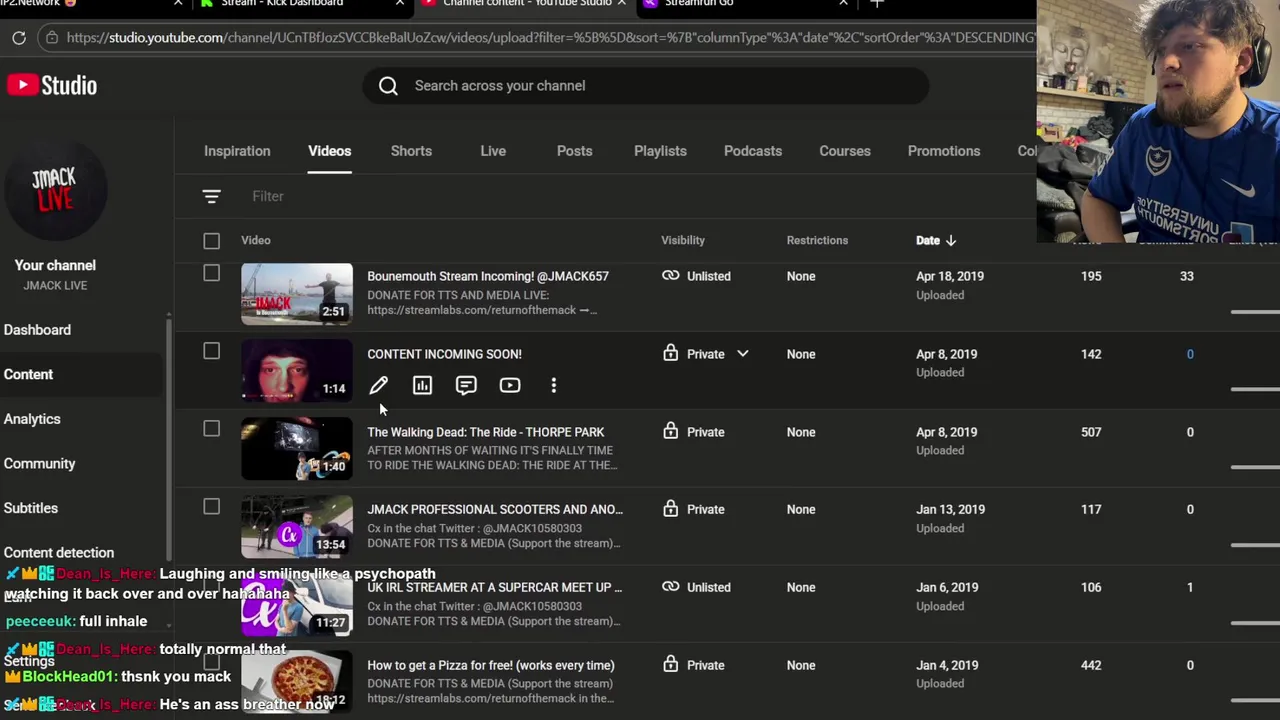
Task: Tick the select-all videos checkbox
Action: (x=211, y=240)
